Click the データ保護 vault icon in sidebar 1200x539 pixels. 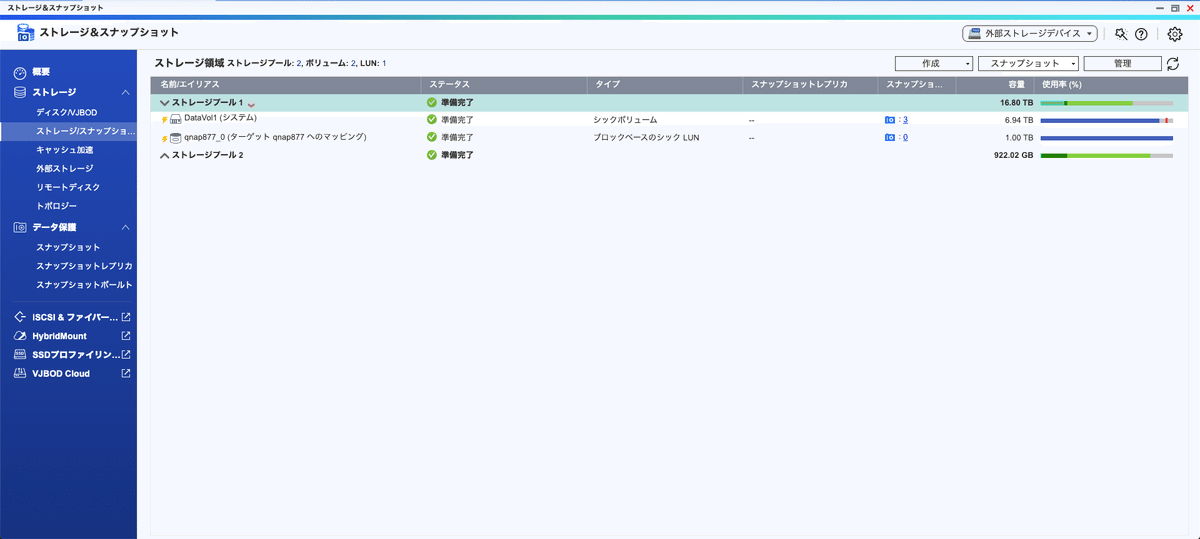(x=20, y=227)
